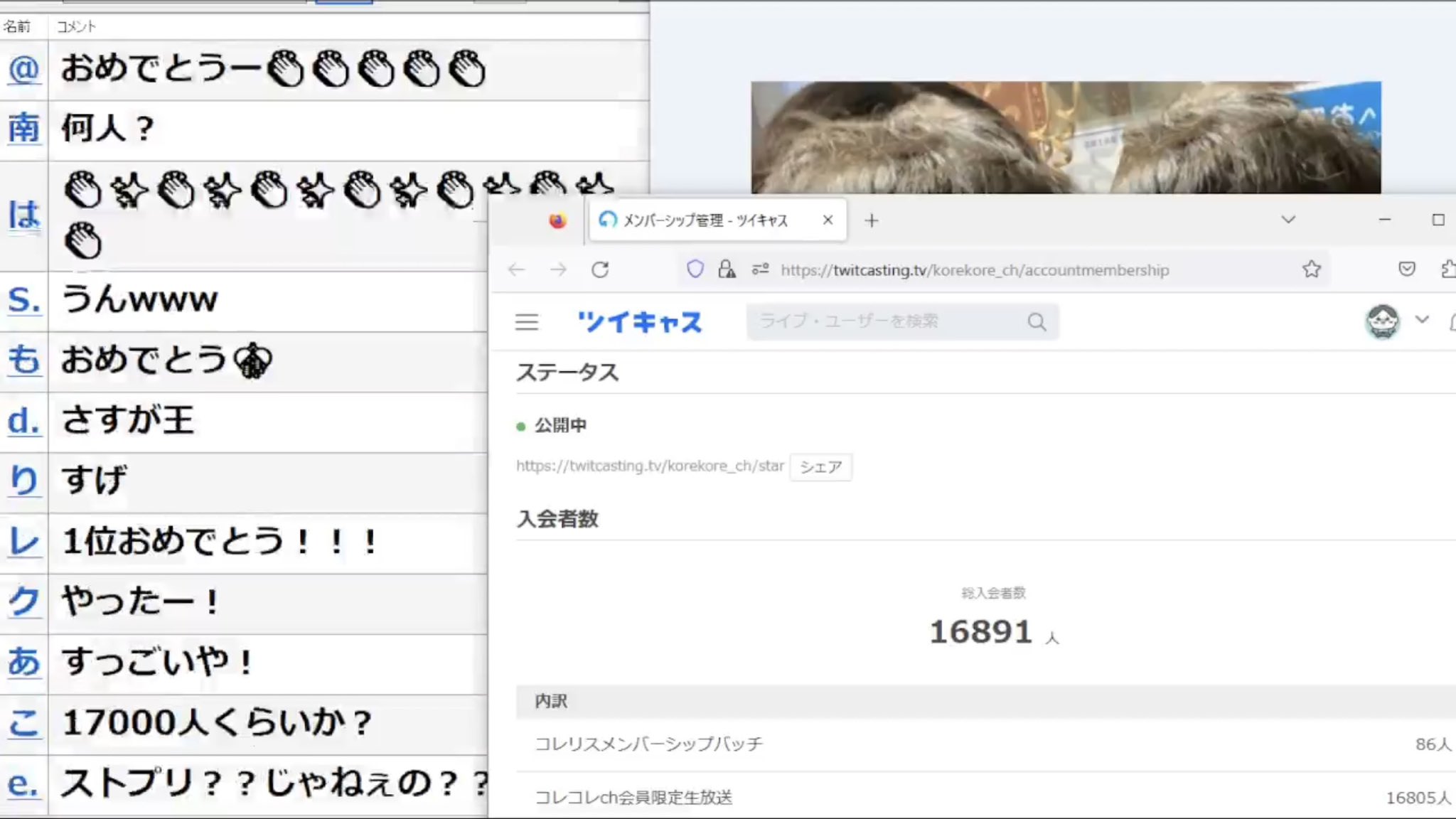
Task: Click the Save to Pocket icon
Action: pos(1406,269)
